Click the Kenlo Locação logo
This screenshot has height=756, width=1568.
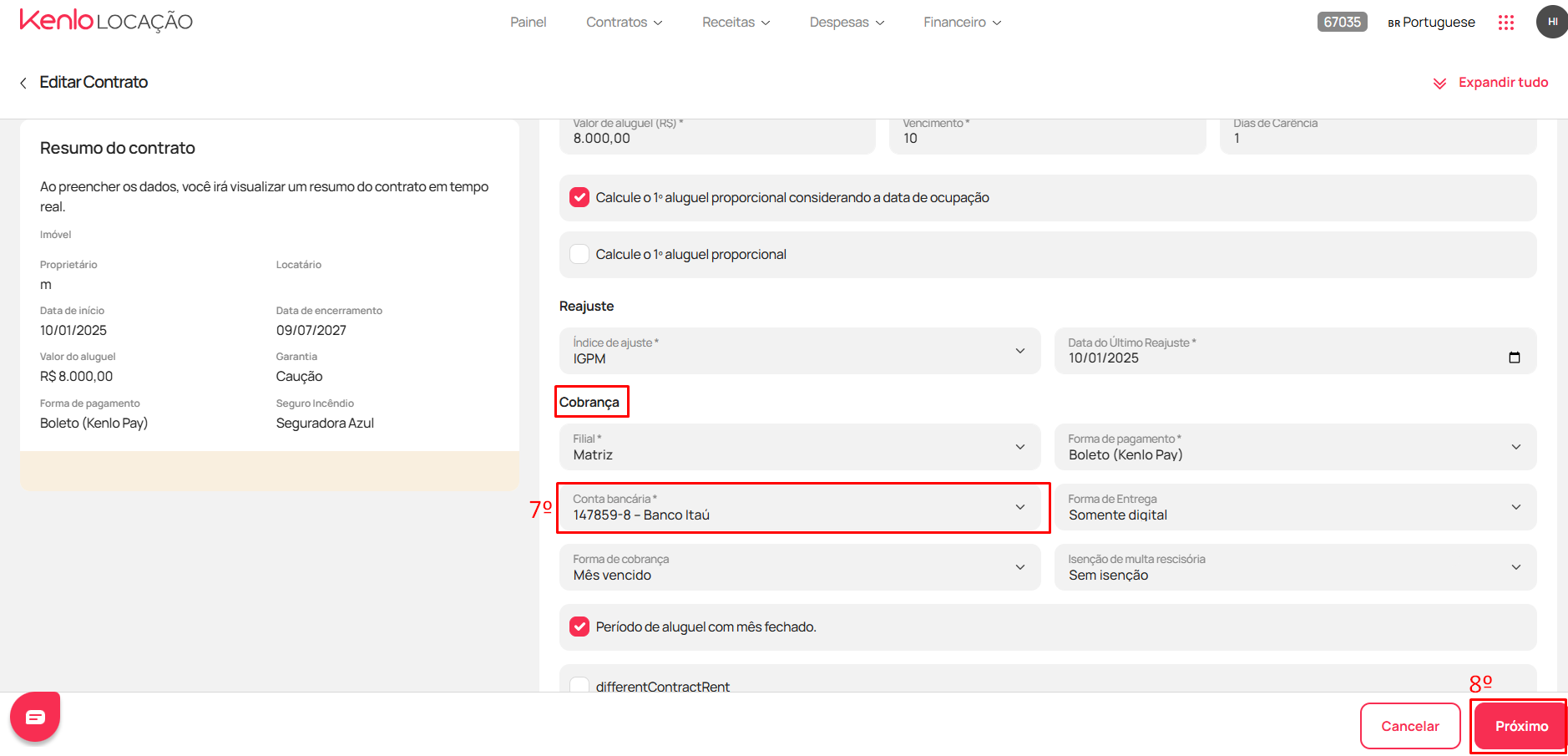[106, 21]
